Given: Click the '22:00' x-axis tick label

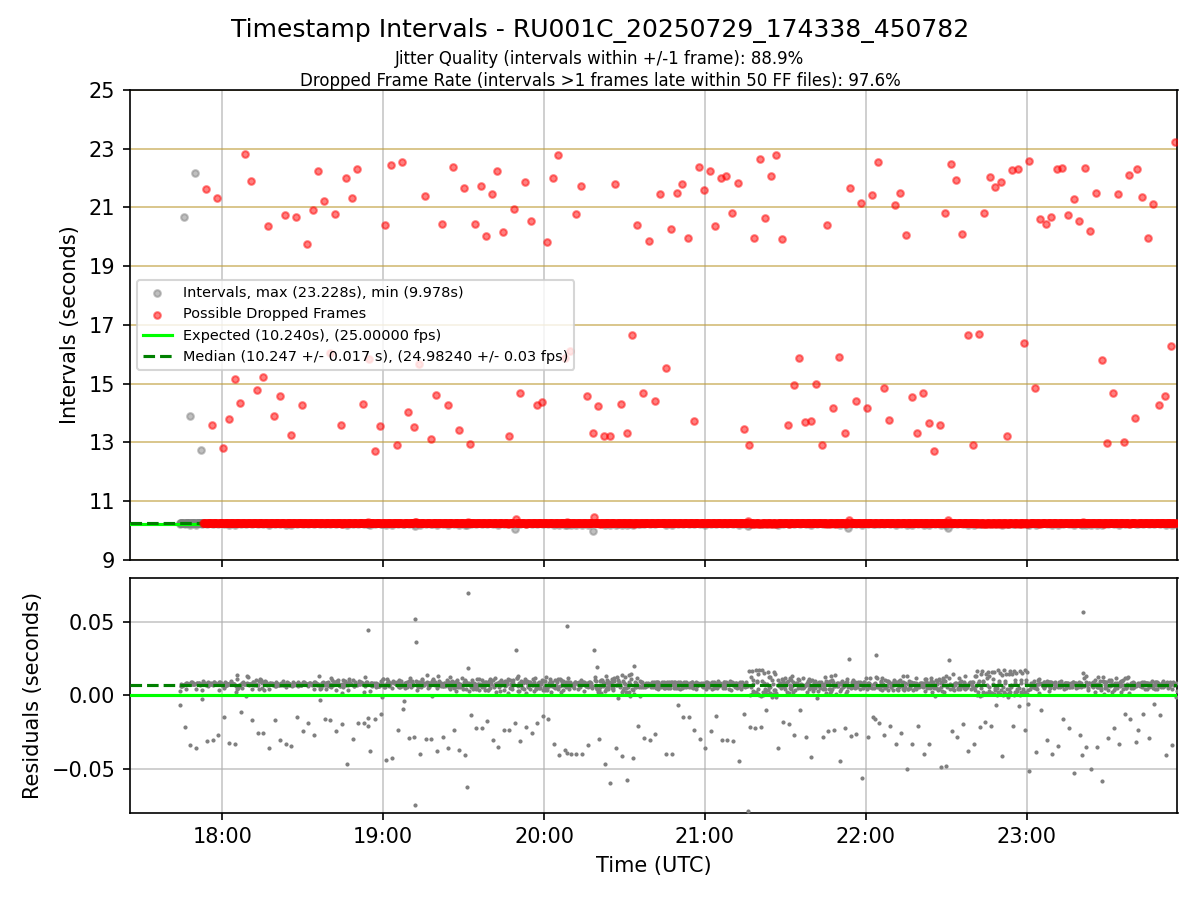Looking at the screenshot, I should [x=866, y=835].
